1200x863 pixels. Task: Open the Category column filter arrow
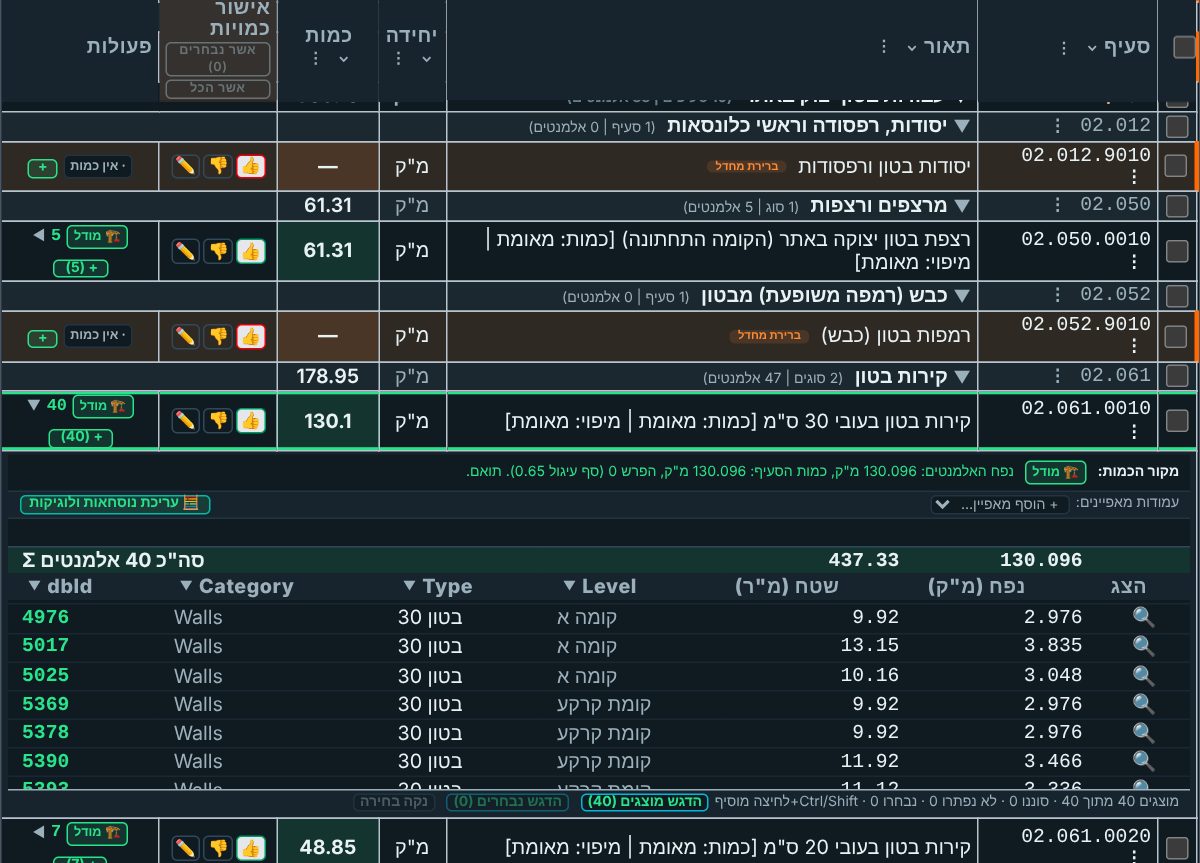pos(187,586)
